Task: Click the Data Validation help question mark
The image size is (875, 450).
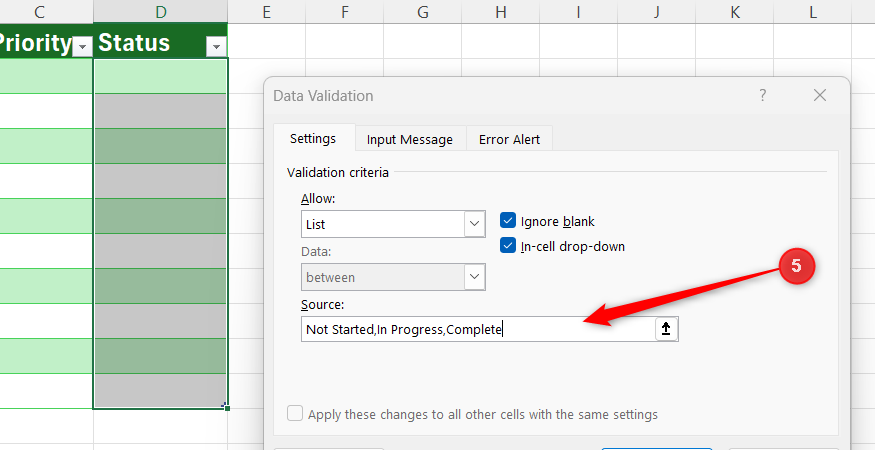Action: [763, 95]
